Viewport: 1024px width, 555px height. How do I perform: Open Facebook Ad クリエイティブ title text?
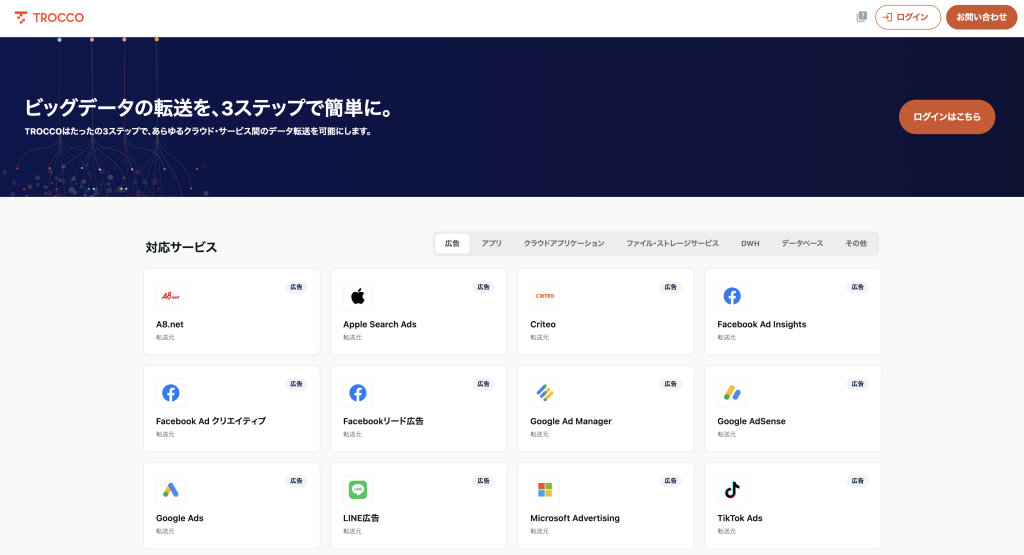211,421
